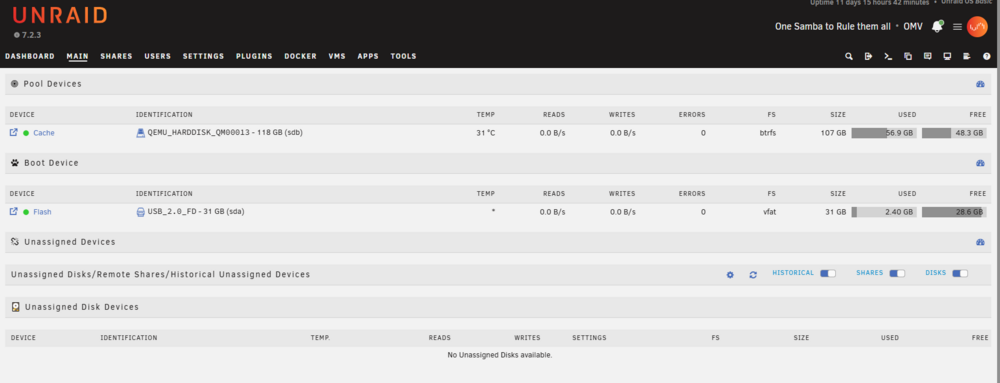Open Flash device external-link icon
The height and width of the screenshot is (383, 1000).
pos(13,212)
